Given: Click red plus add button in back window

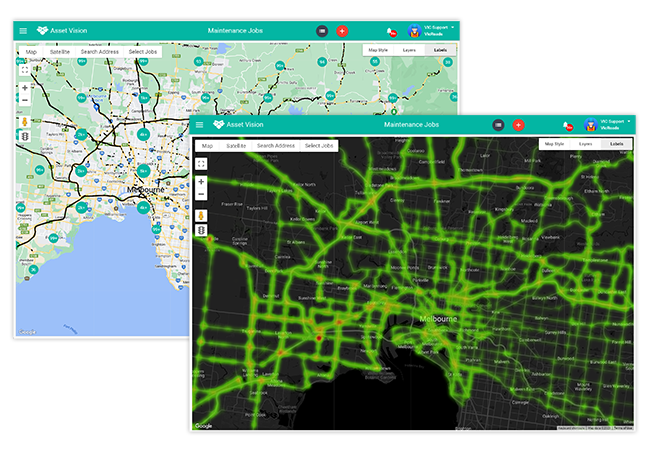Looking at the screenshot, I should (x=342, y=31).
